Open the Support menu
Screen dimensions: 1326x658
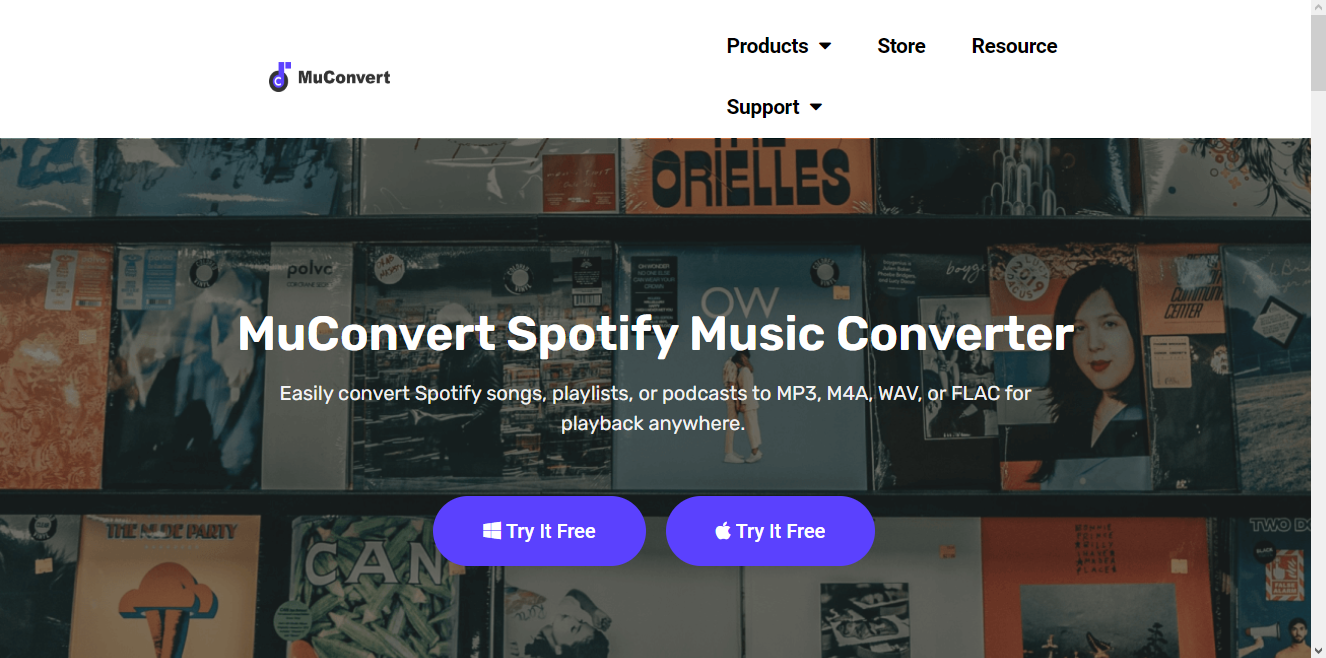coord(763,107)
